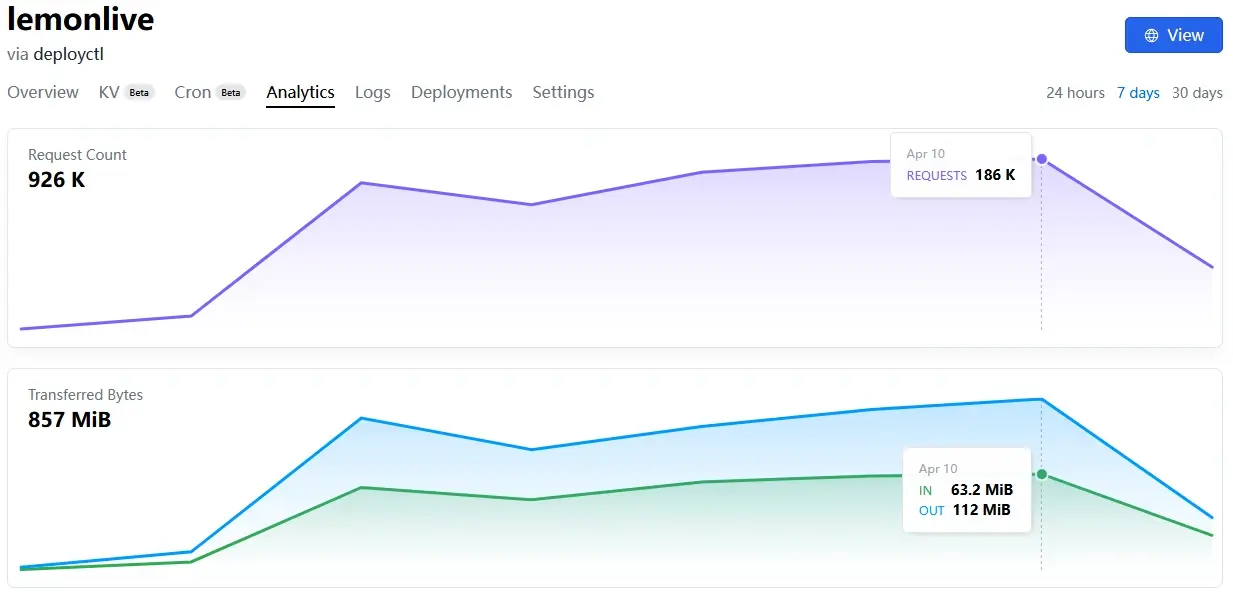
Task: Go to the Deployments tab
Action: tap(462, 92)
